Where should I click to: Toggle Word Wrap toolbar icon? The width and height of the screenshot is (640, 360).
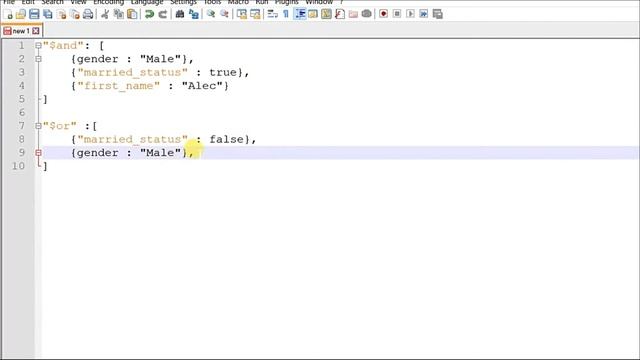click(x=272, y=14)
